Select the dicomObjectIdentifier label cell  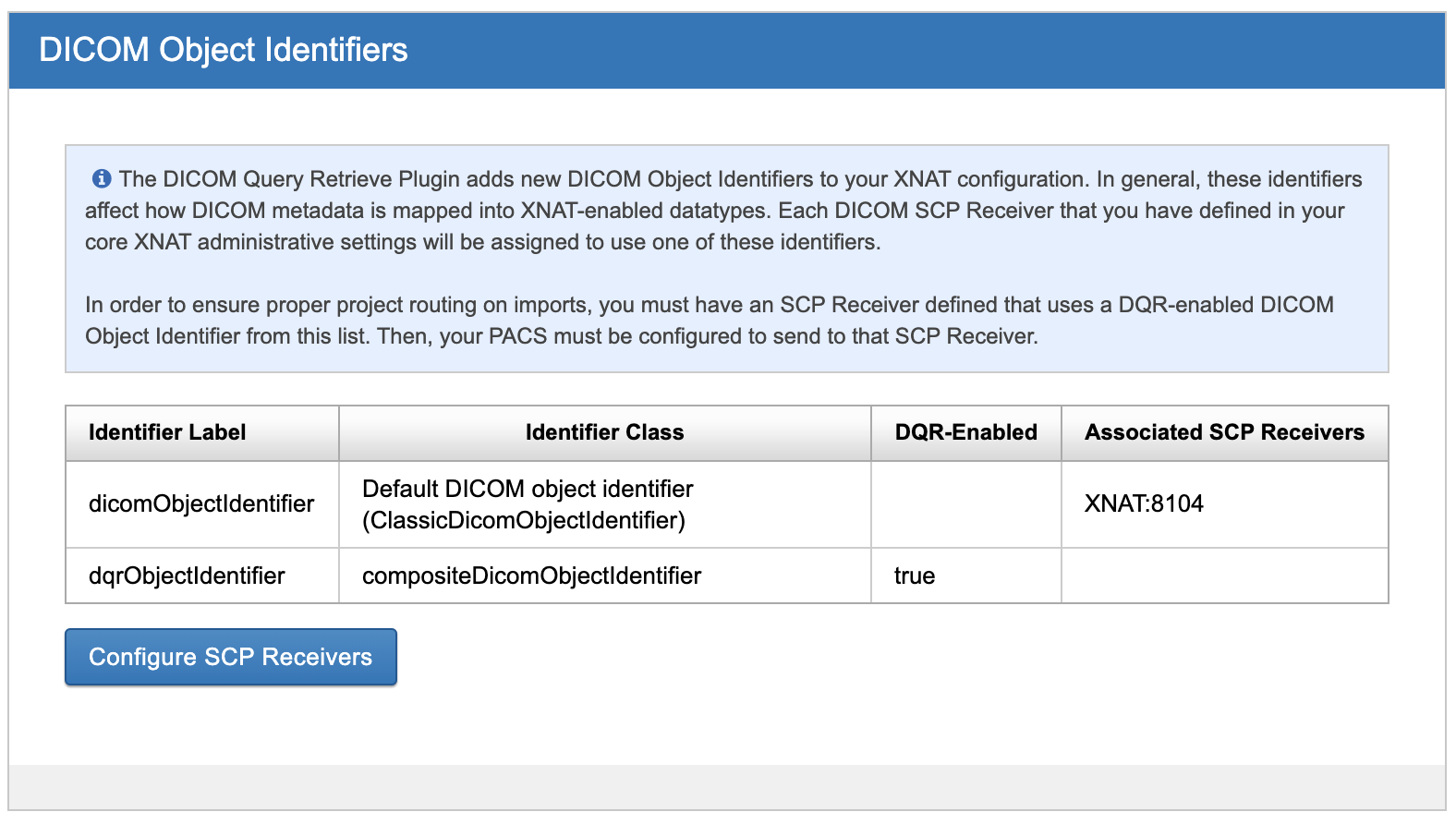[201, 503]
